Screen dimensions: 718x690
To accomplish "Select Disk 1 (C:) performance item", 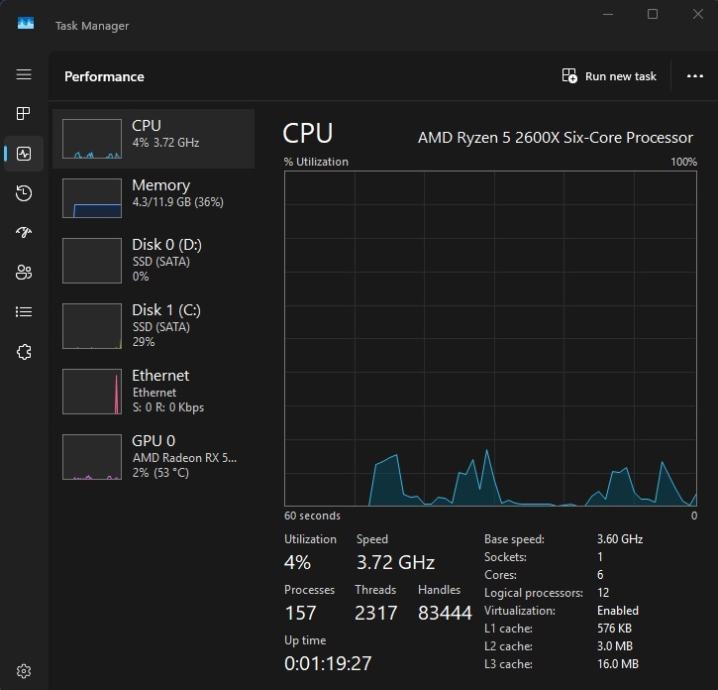I will click(x=153, y=326).
